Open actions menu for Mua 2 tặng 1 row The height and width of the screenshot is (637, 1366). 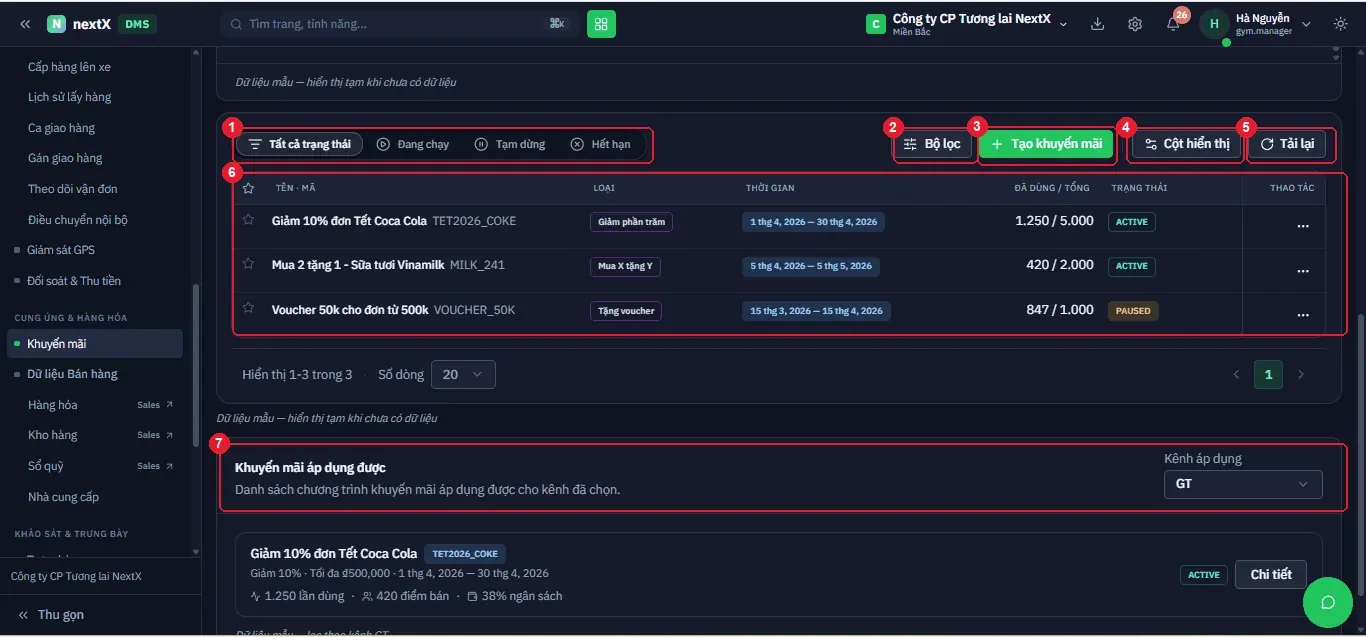click(x=1302, y=271)
